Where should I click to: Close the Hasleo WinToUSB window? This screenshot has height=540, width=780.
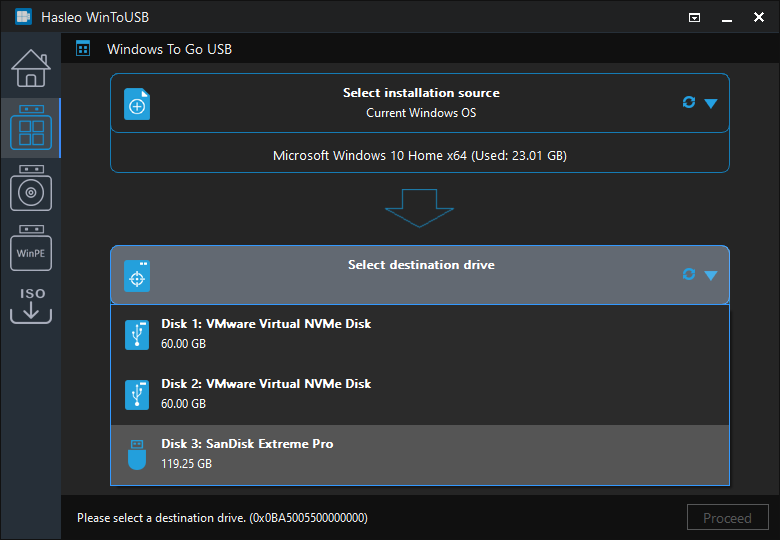click(759, 17)
